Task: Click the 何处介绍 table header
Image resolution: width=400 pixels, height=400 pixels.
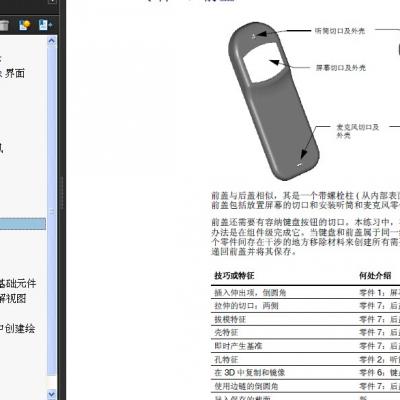Action: coord(375,276)
